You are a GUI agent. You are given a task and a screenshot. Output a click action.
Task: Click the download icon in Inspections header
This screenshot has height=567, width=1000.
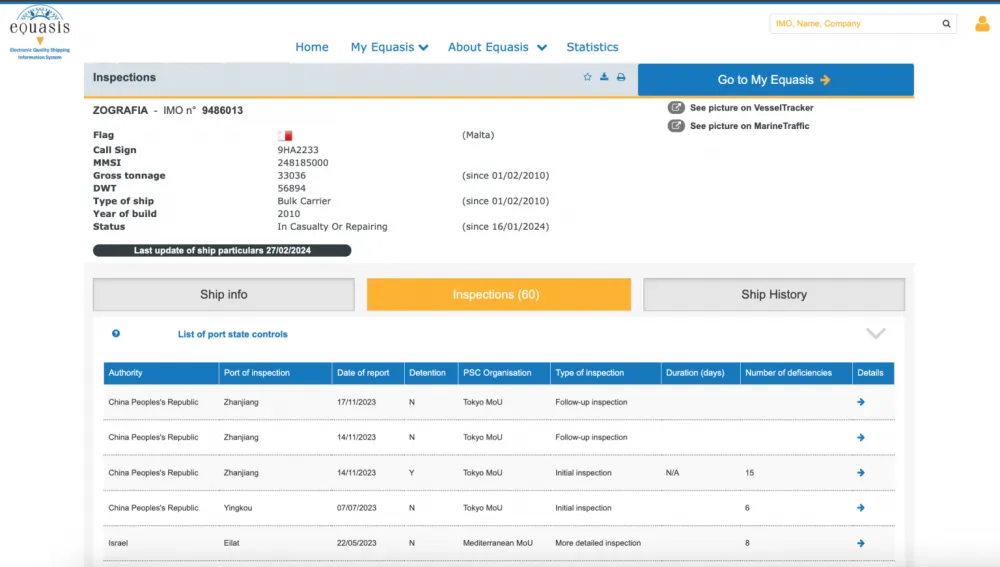pos(604,77)
